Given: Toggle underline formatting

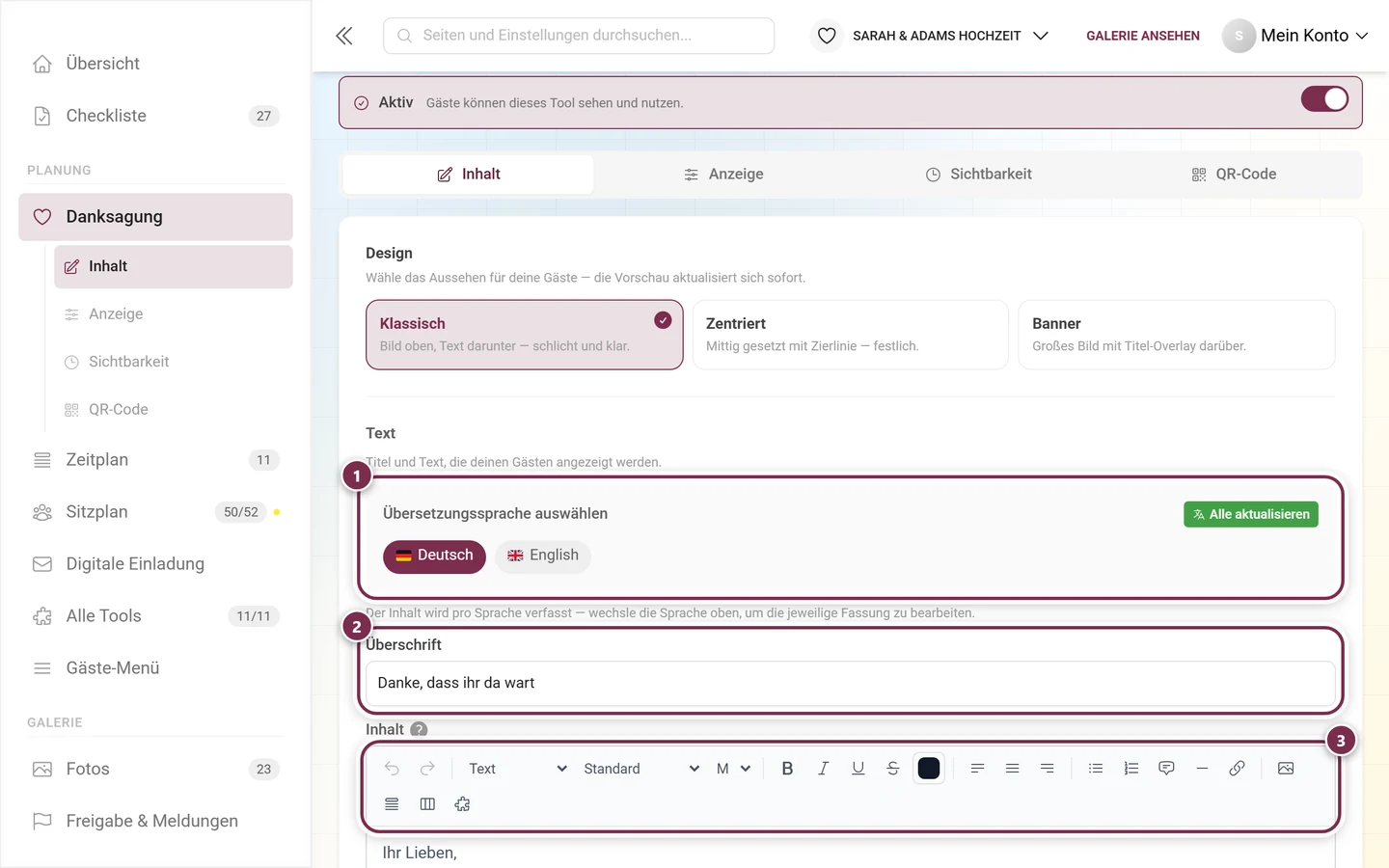Looking at the screenshot, I should (x=858, y=769).
